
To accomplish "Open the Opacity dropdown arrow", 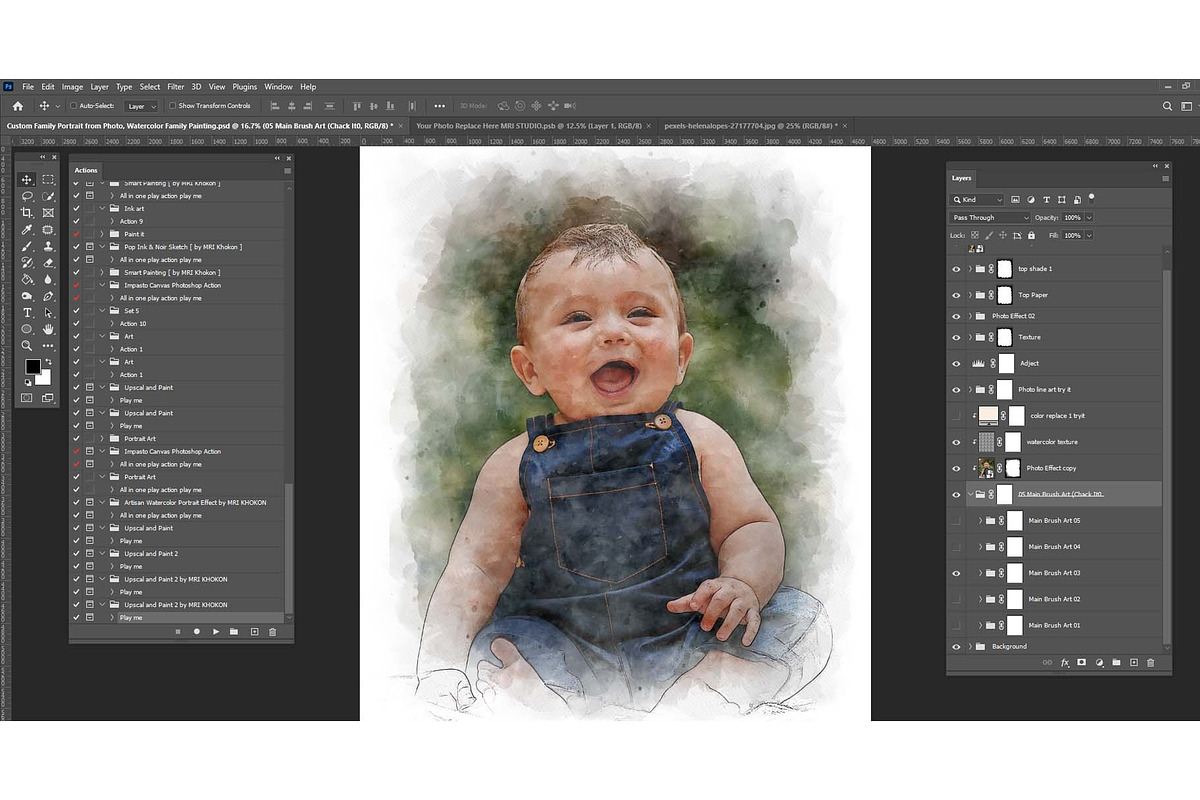I will click(1089, 217).
